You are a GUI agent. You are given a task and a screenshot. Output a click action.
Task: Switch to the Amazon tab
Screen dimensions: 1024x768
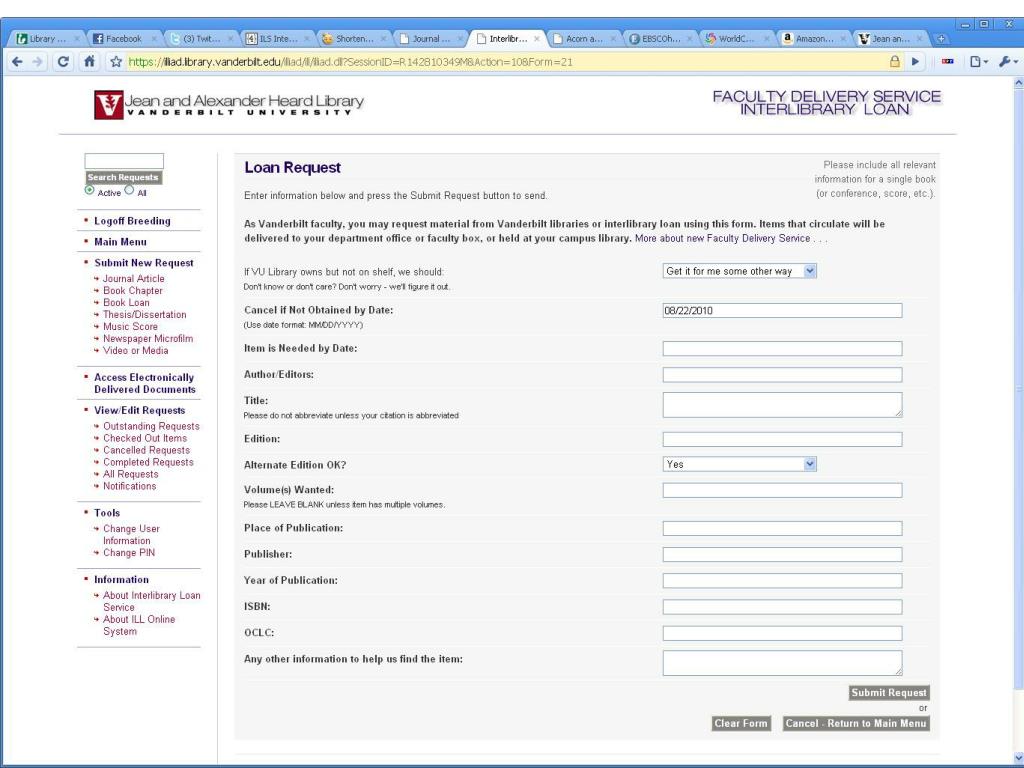click(x=813, y=39)
